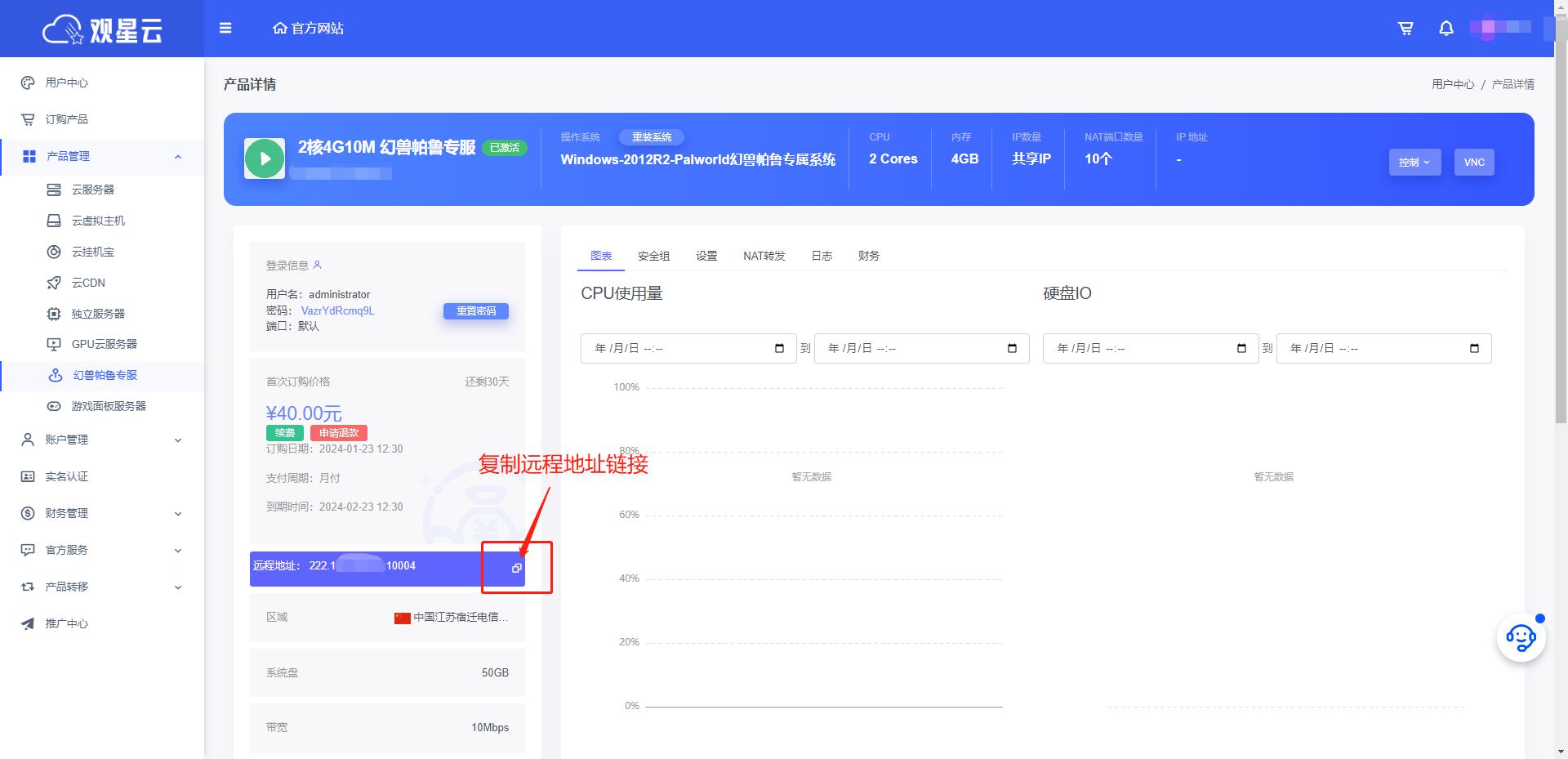This screenshot has height=759, width=1568.
Task: Open the customer service chat bubble
Action: (1521, 638)
